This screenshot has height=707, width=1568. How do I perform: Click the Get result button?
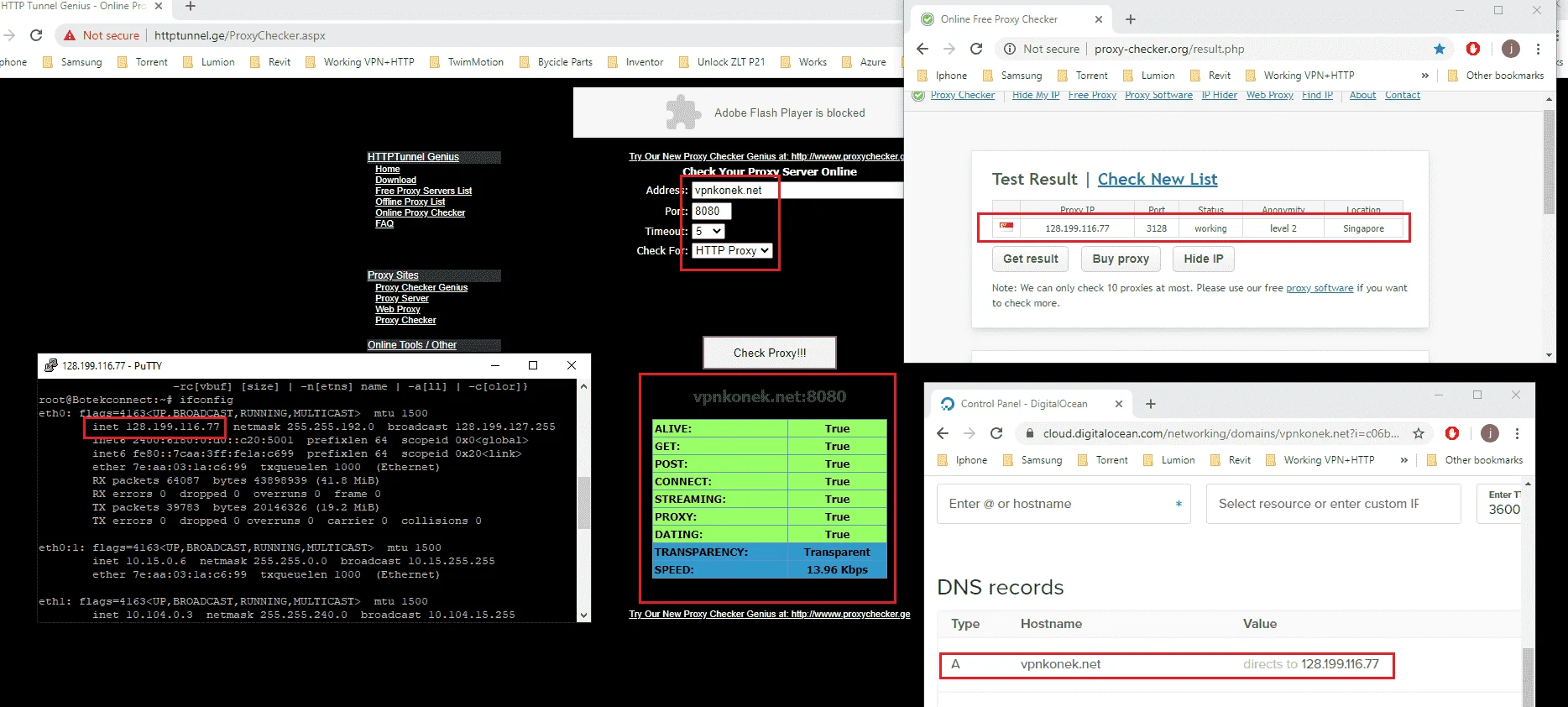(1031, 259)
